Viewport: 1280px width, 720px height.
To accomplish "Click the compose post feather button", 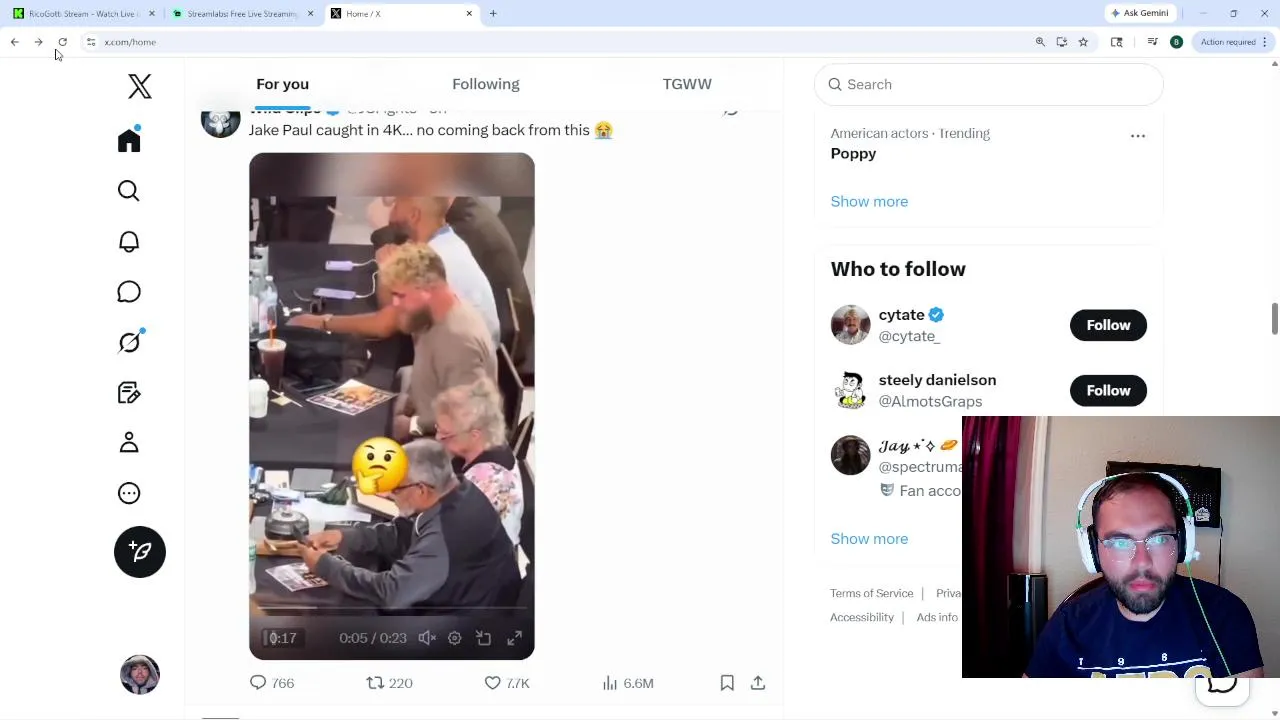I will tap(140, 552).
